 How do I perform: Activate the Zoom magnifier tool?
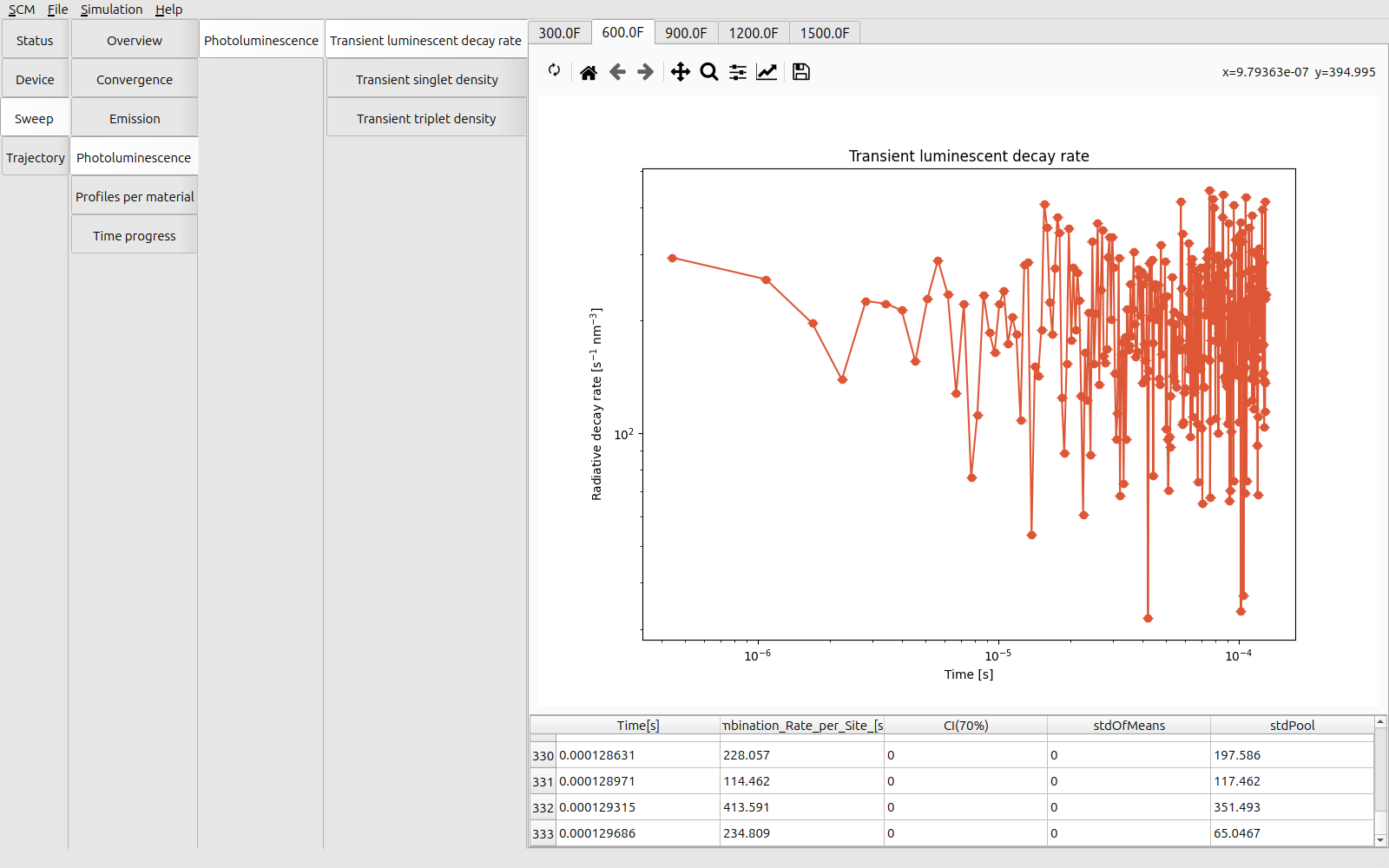pos(709,72)
